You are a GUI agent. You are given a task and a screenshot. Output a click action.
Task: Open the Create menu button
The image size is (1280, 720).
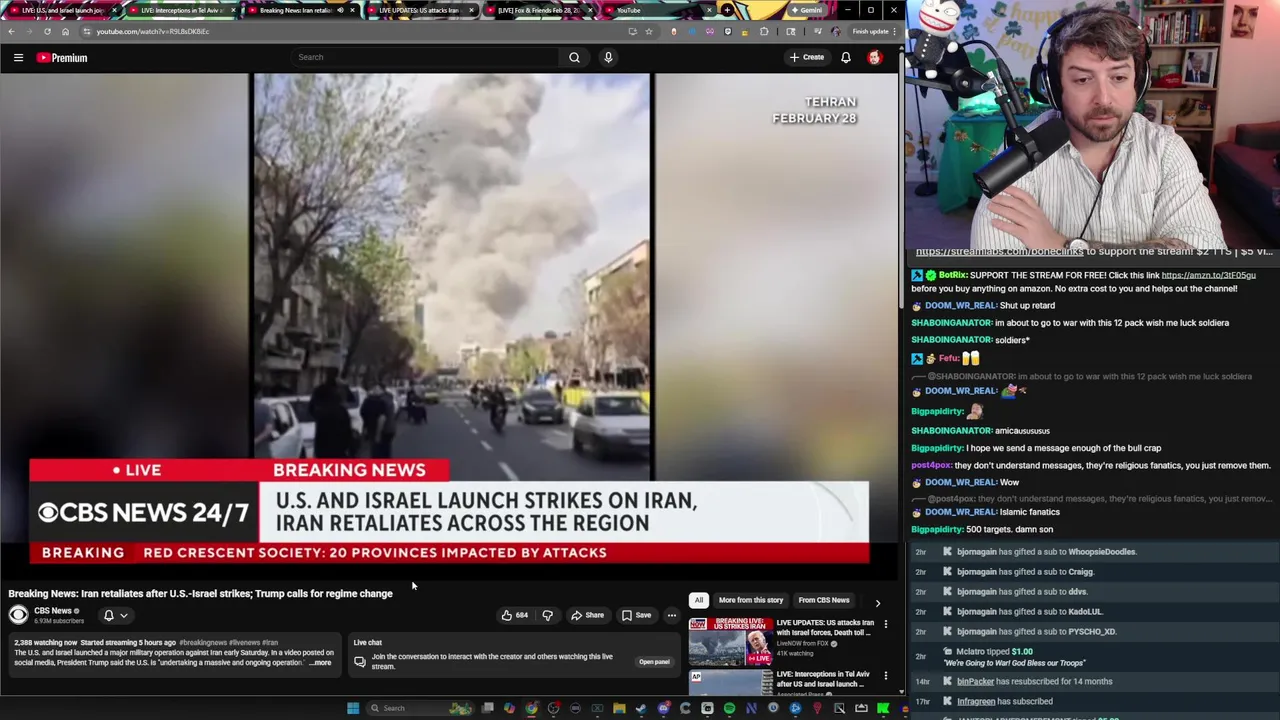[x=807, y=57]
